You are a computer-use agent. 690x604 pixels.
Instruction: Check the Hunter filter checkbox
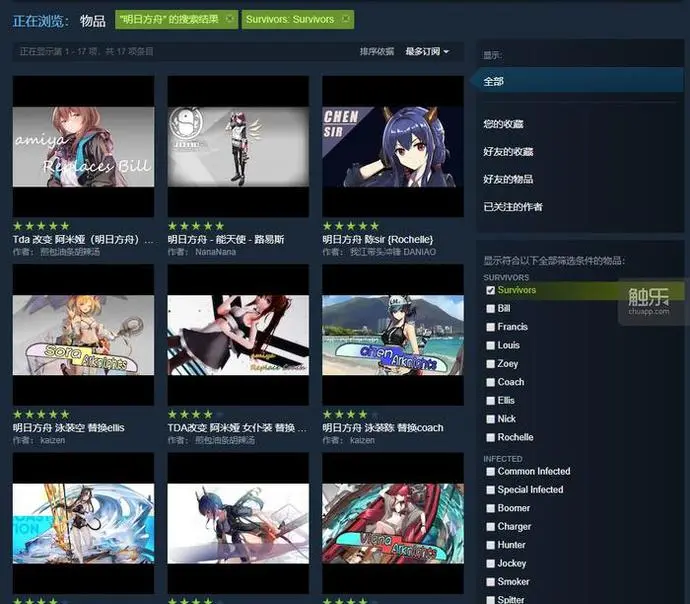[490, 545]
